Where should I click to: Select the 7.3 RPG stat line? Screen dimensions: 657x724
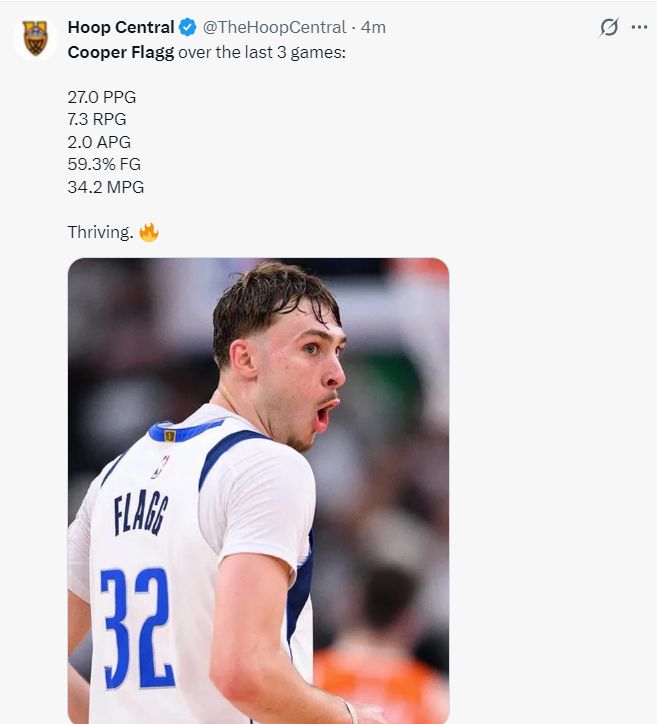pyautogui.click(x=97, y=119)
